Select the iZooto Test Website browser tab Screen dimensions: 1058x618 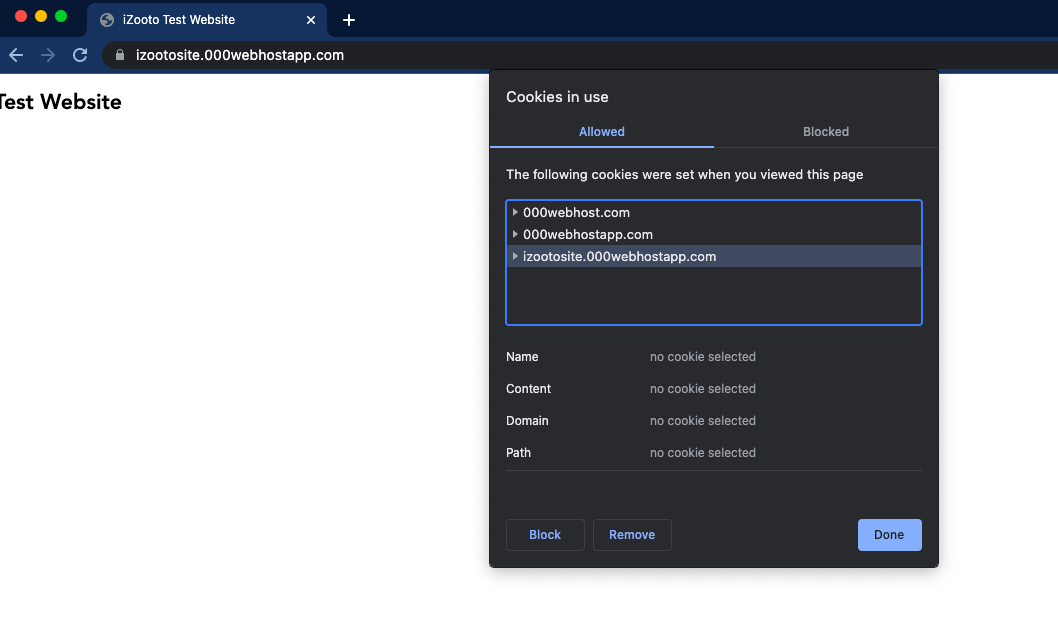(206, 20)
